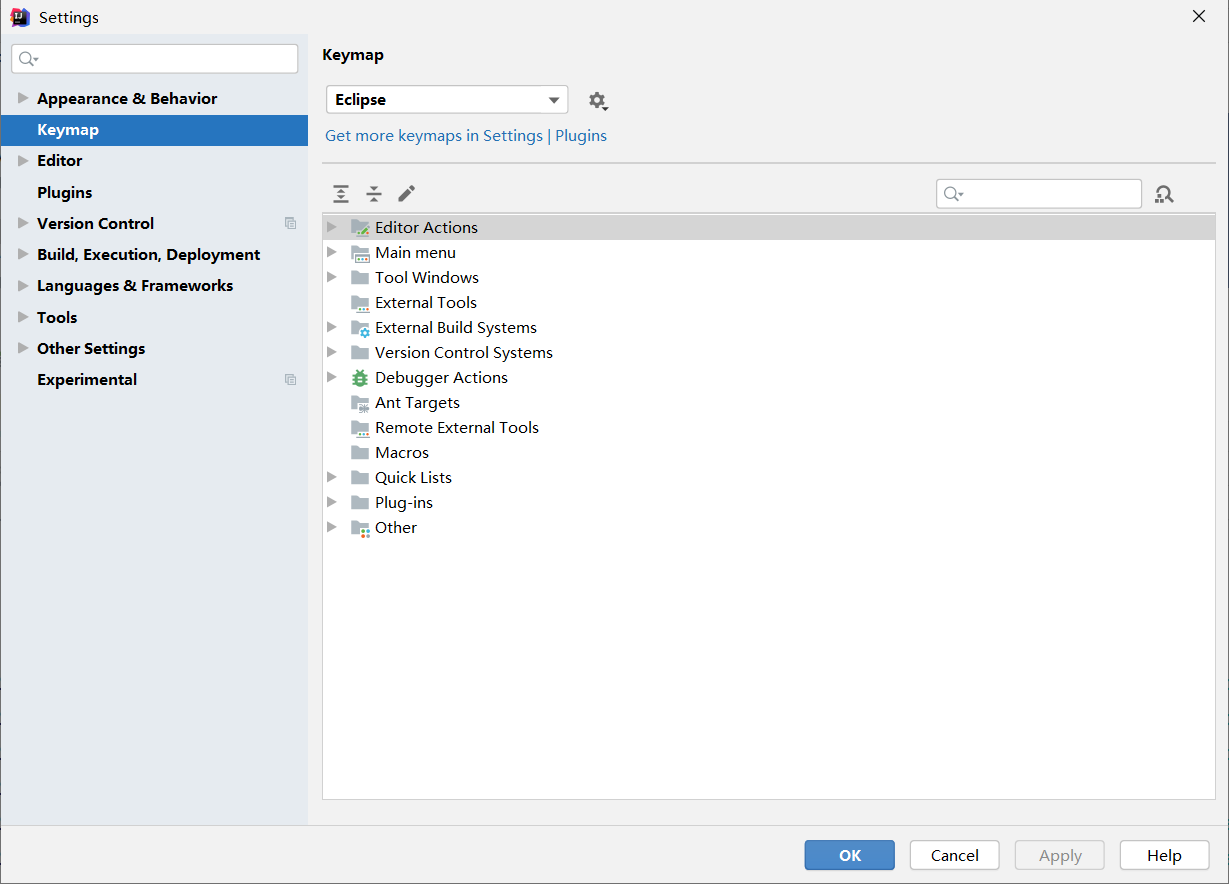Click the Expand All icon in keymap toolbar
Viewport: 1229px width, 884px height.
click(341, 194)
